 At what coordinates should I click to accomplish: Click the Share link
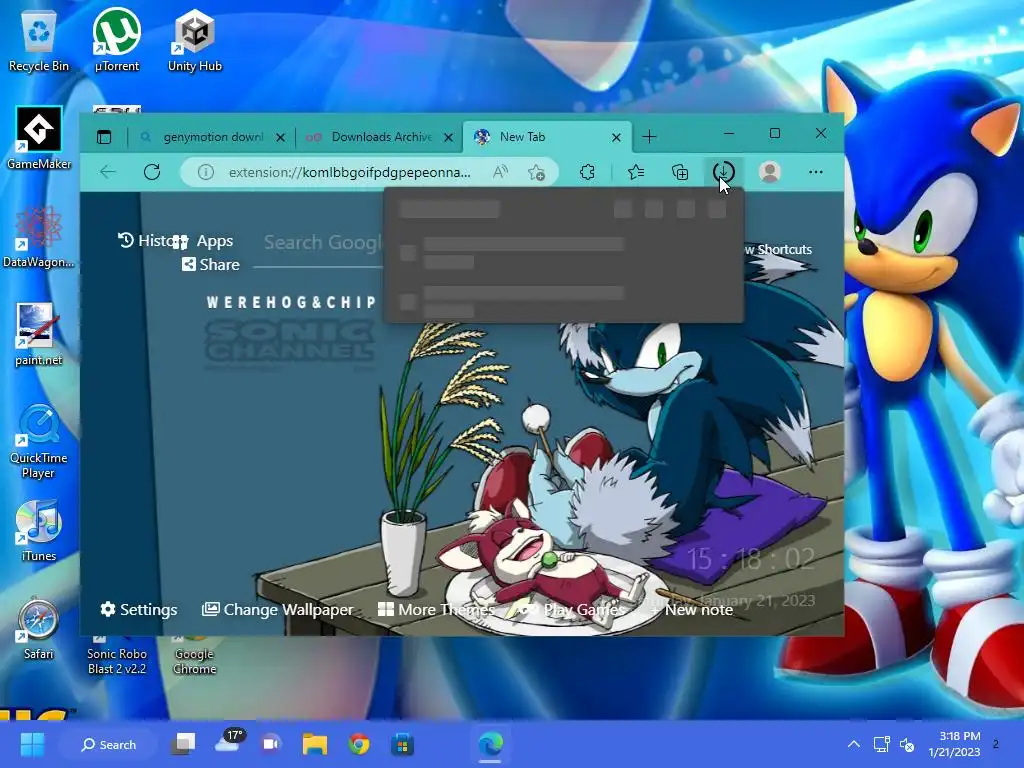210,264
